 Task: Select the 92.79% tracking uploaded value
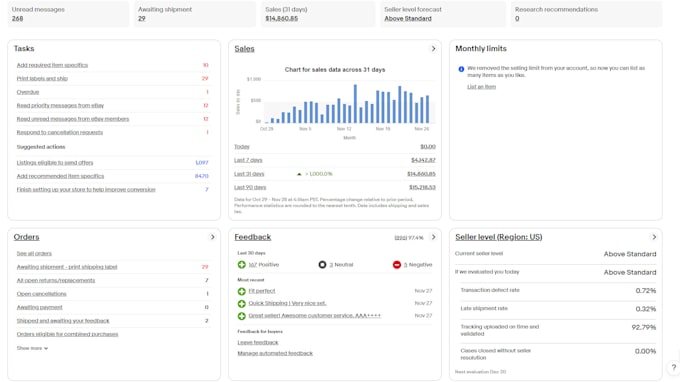point(644,327)
